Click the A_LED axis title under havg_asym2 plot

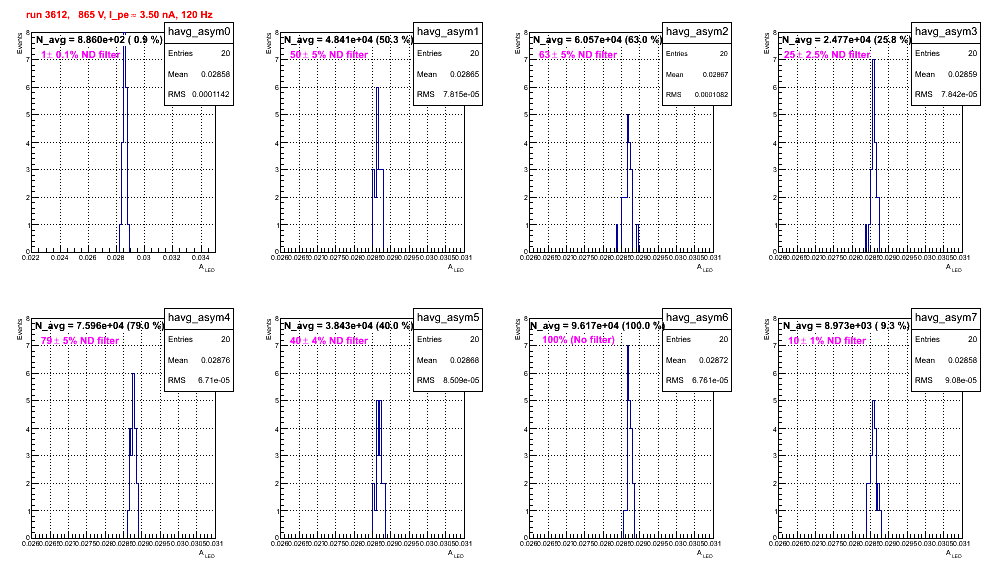(x=705, y=268)
